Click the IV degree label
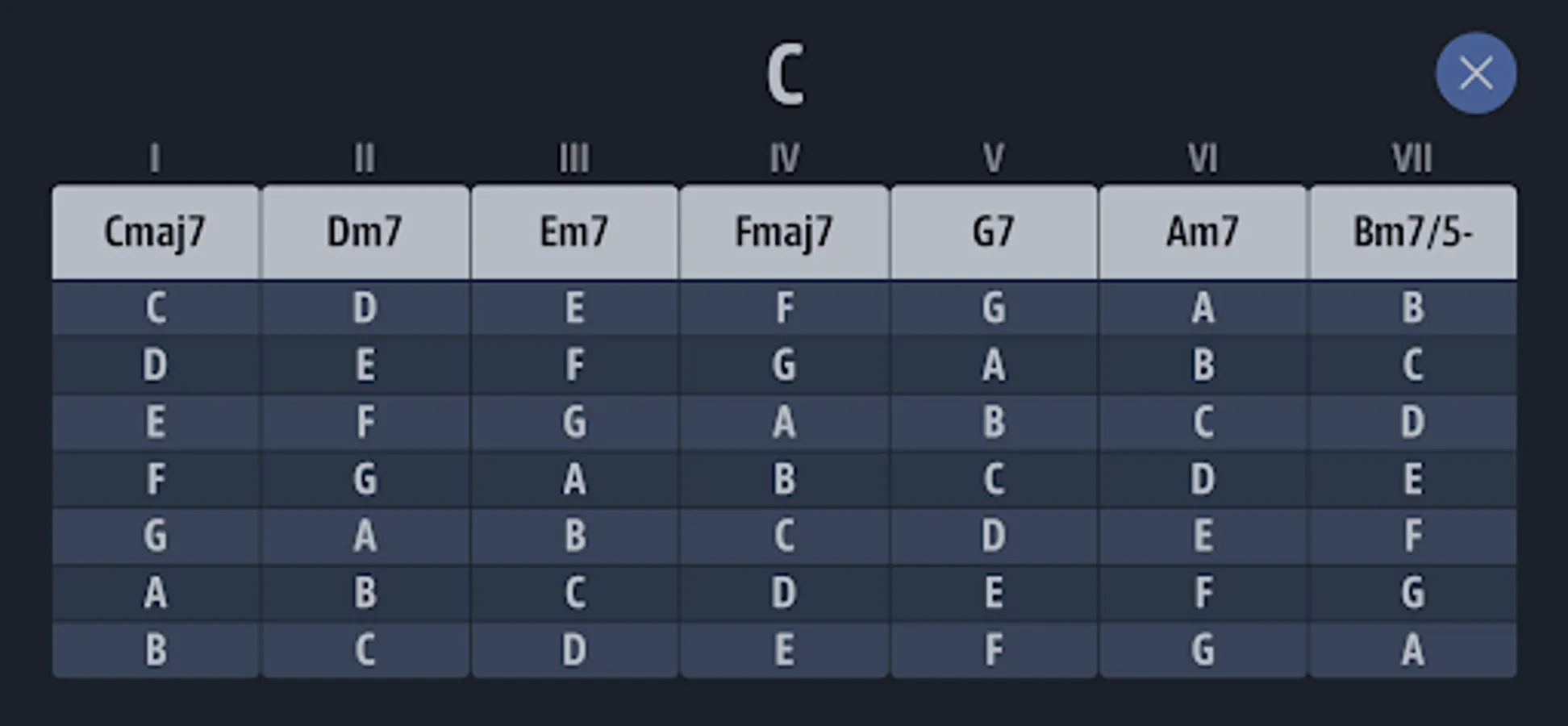The image size is (1568, 726). point(784,158)
